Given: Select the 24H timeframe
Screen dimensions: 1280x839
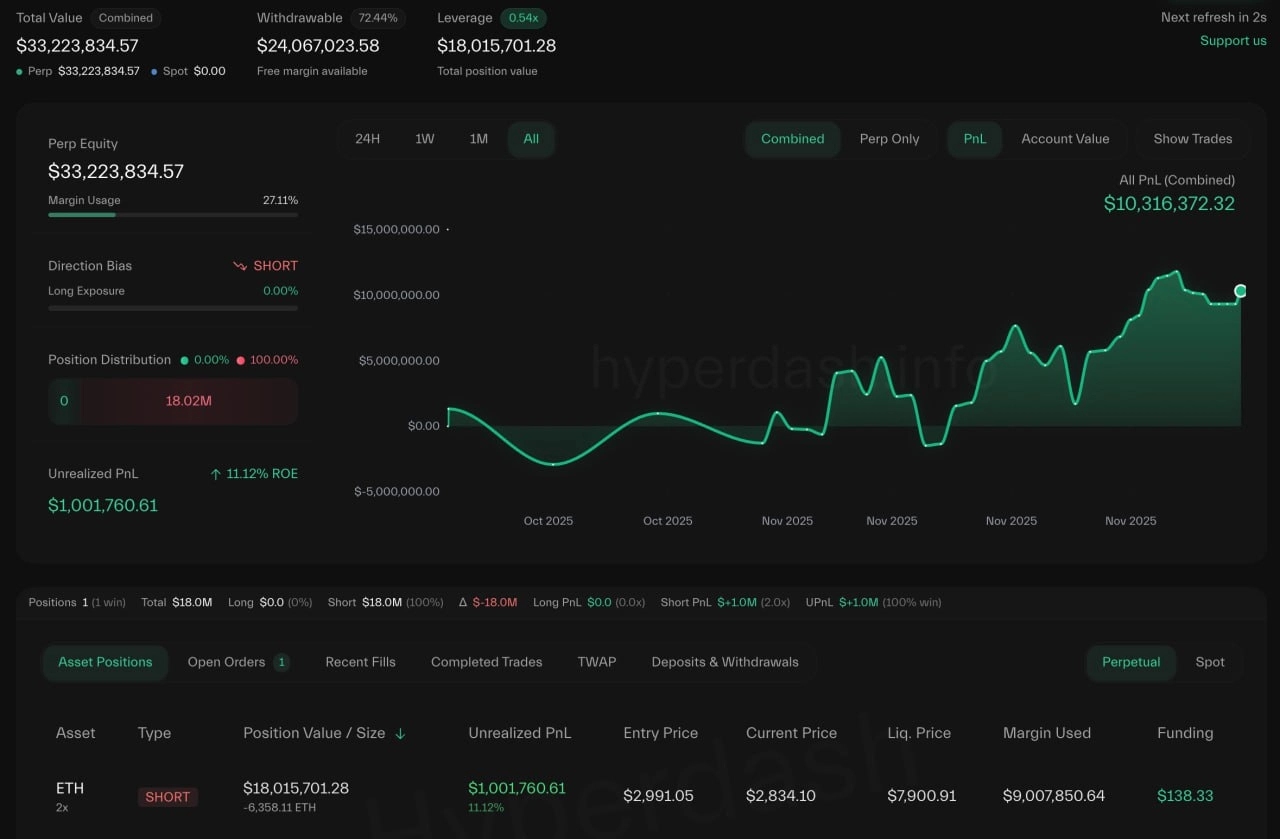Looking at the screenshot, I should [368, 139].
